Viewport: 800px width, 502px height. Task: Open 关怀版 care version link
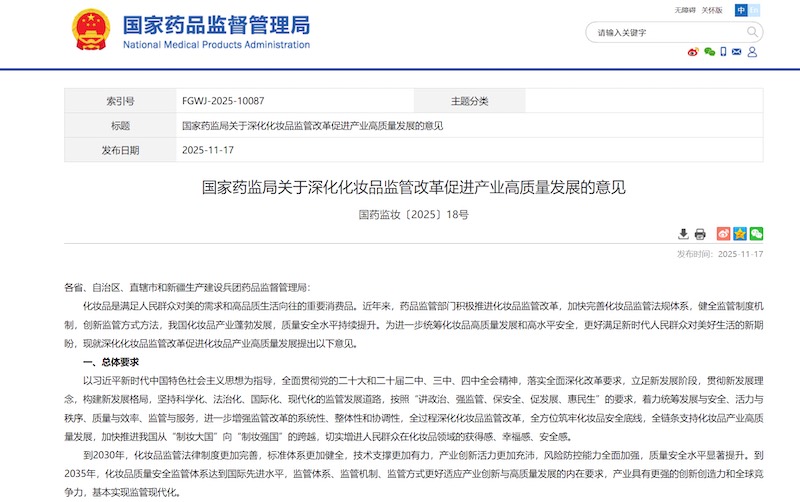tap(711, 10)
